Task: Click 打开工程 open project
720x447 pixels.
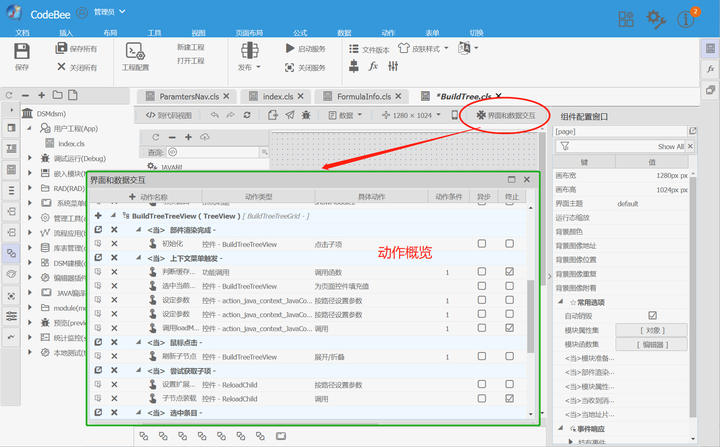Action: (x=191, y=61)
